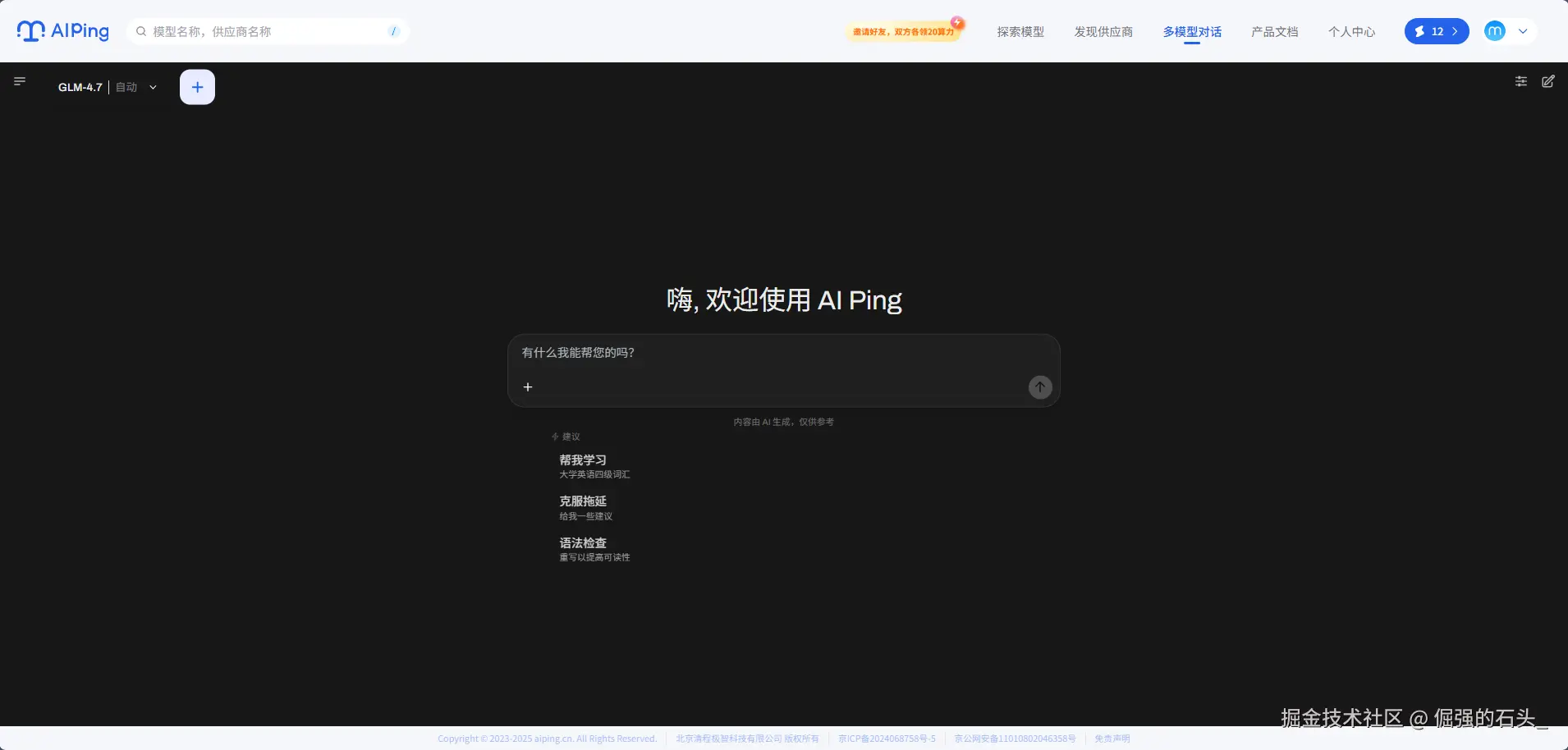The image size is (1568, 750).
Task: Open the GLM-4.7 model selector dropdown
Action: tap(107, 87)
